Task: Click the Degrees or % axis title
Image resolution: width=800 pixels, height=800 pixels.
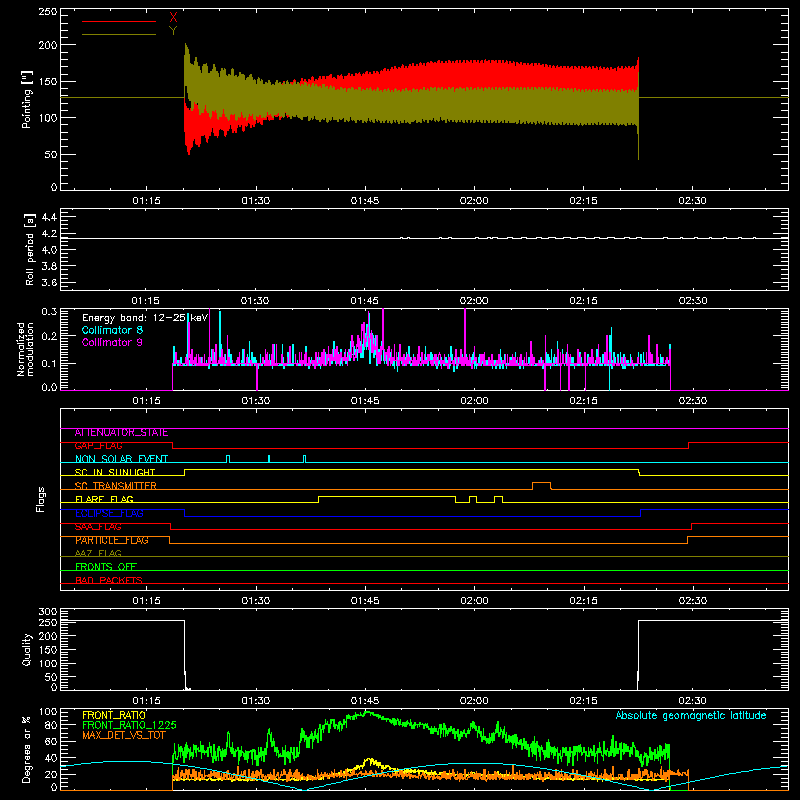Action: (x=27, y=749)
